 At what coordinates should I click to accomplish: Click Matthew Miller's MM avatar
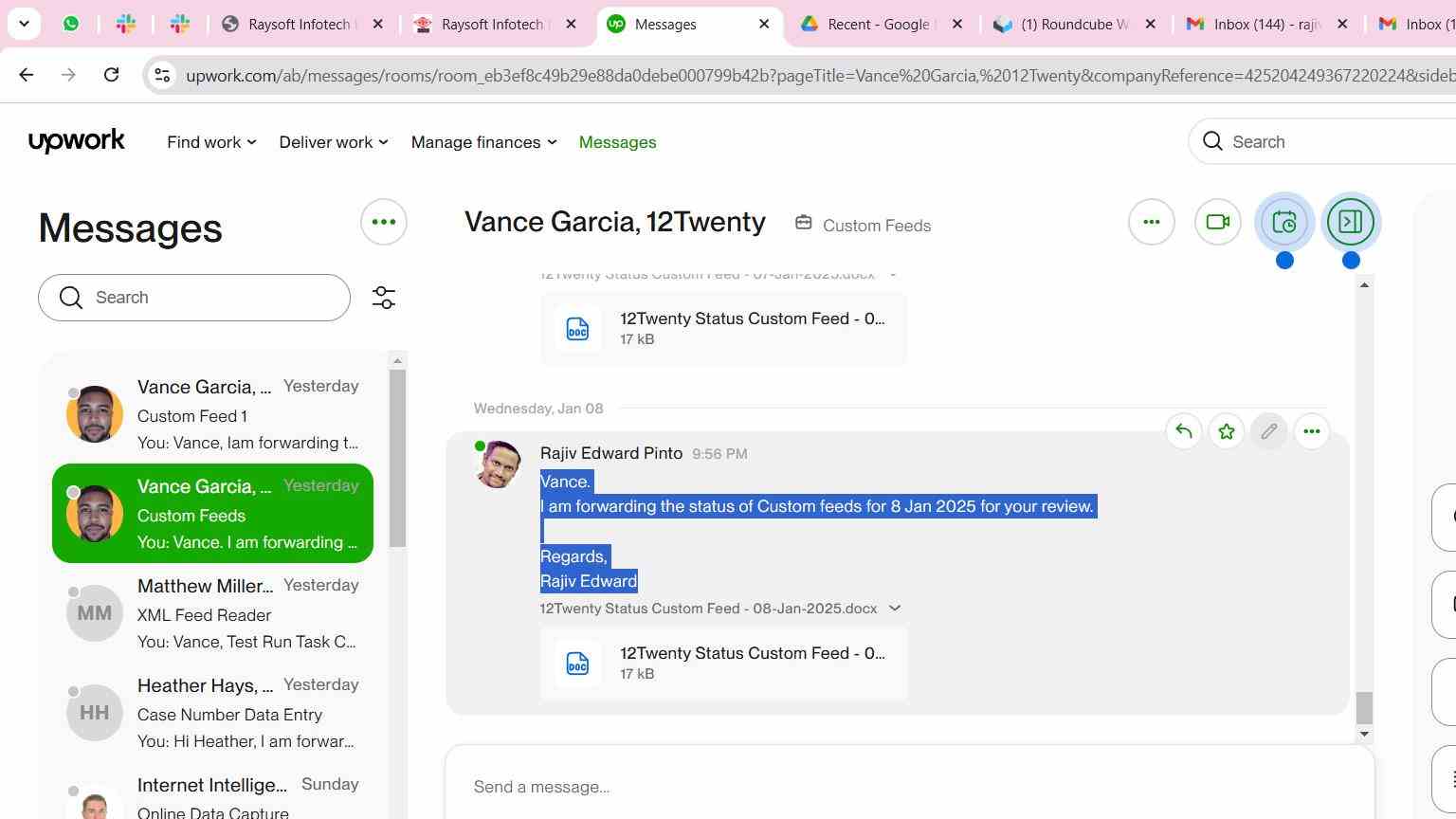95,613
